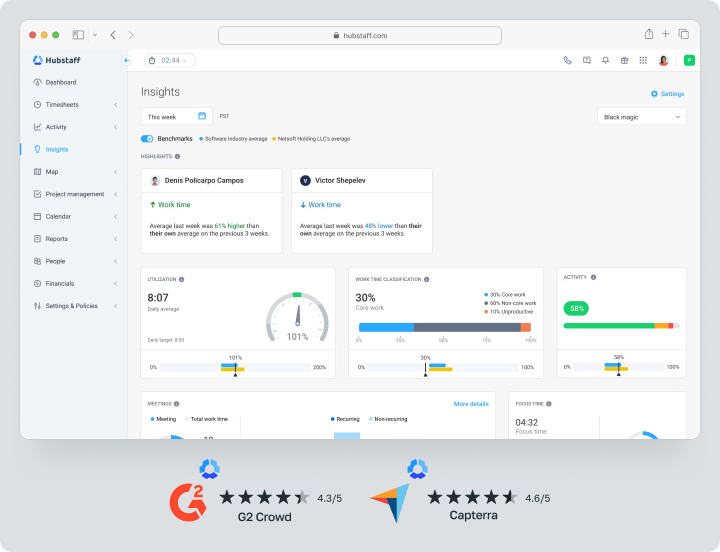Toggle the browser sidebar panel icon
The width and height of the screenshot is (720, 552).
pos(78,35)
